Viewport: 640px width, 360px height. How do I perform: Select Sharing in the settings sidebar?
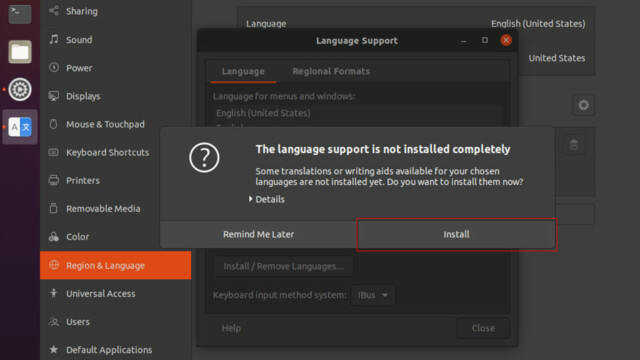point(116,11)
